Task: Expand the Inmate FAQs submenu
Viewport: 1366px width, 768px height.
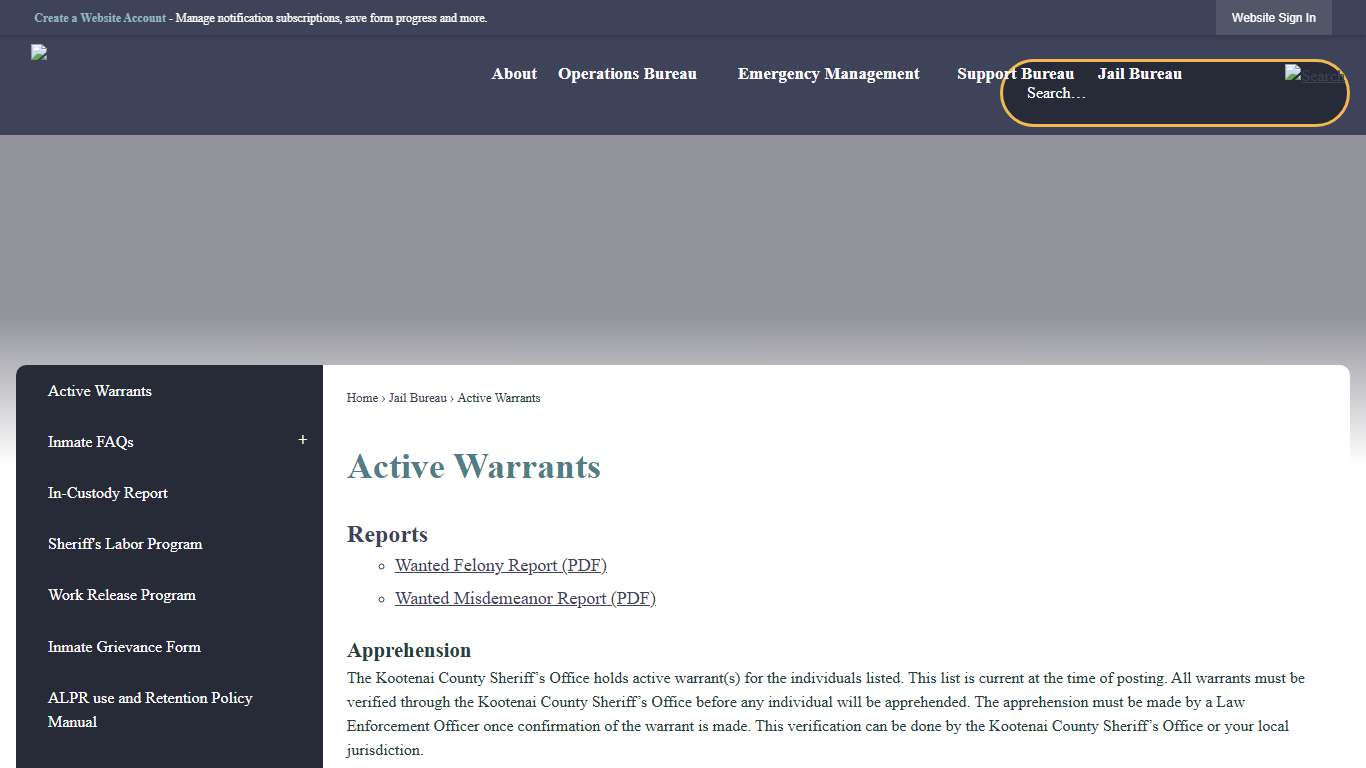Action: (x=302, y=440)
